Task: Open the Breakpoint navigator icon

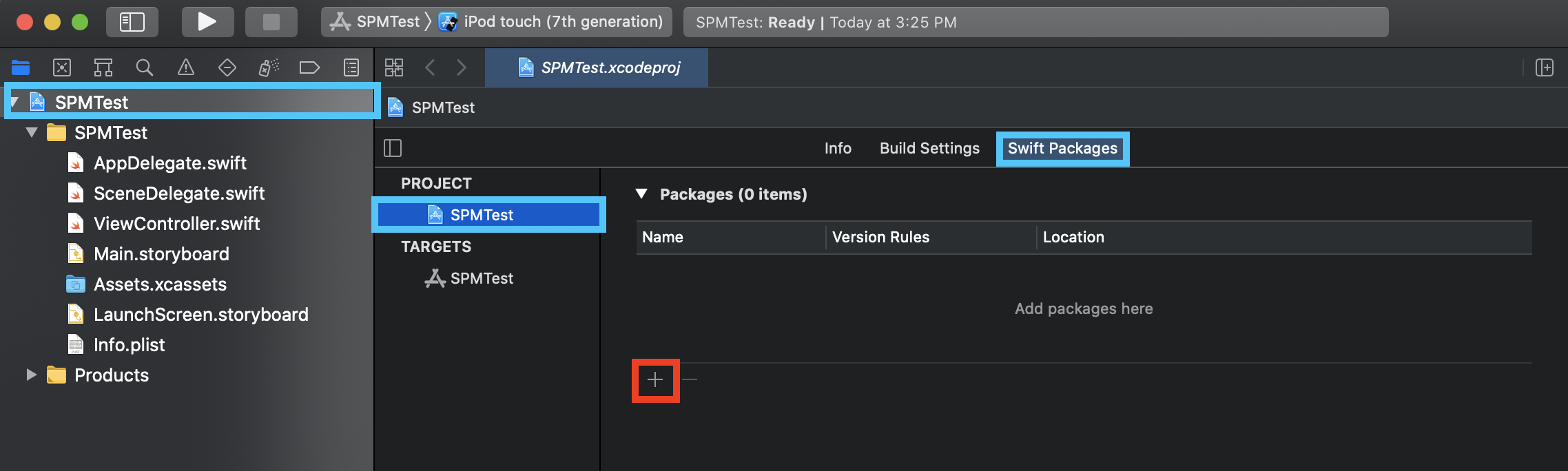Action: point(310,67)
